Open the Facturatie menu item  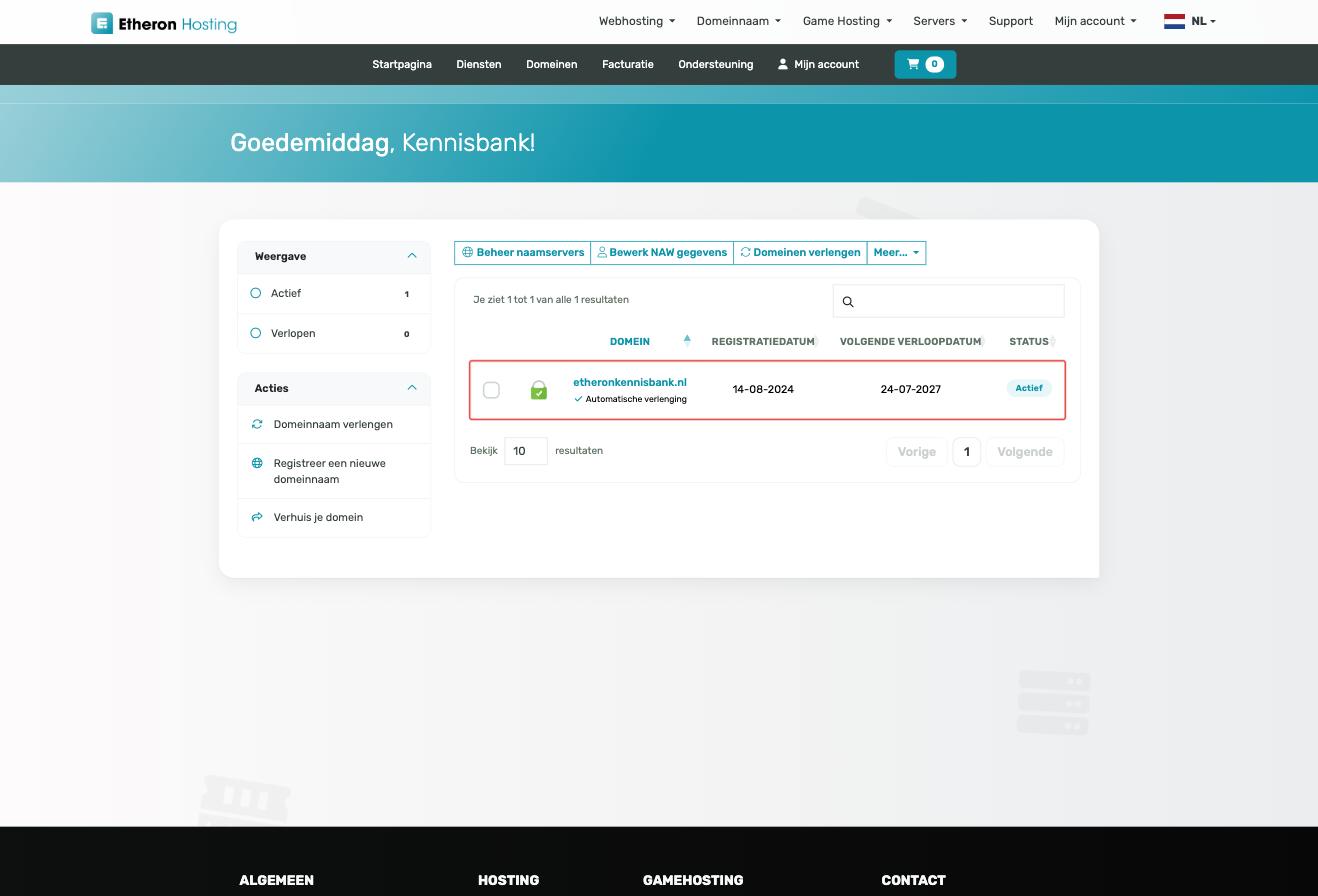click(x=628, y=64)
